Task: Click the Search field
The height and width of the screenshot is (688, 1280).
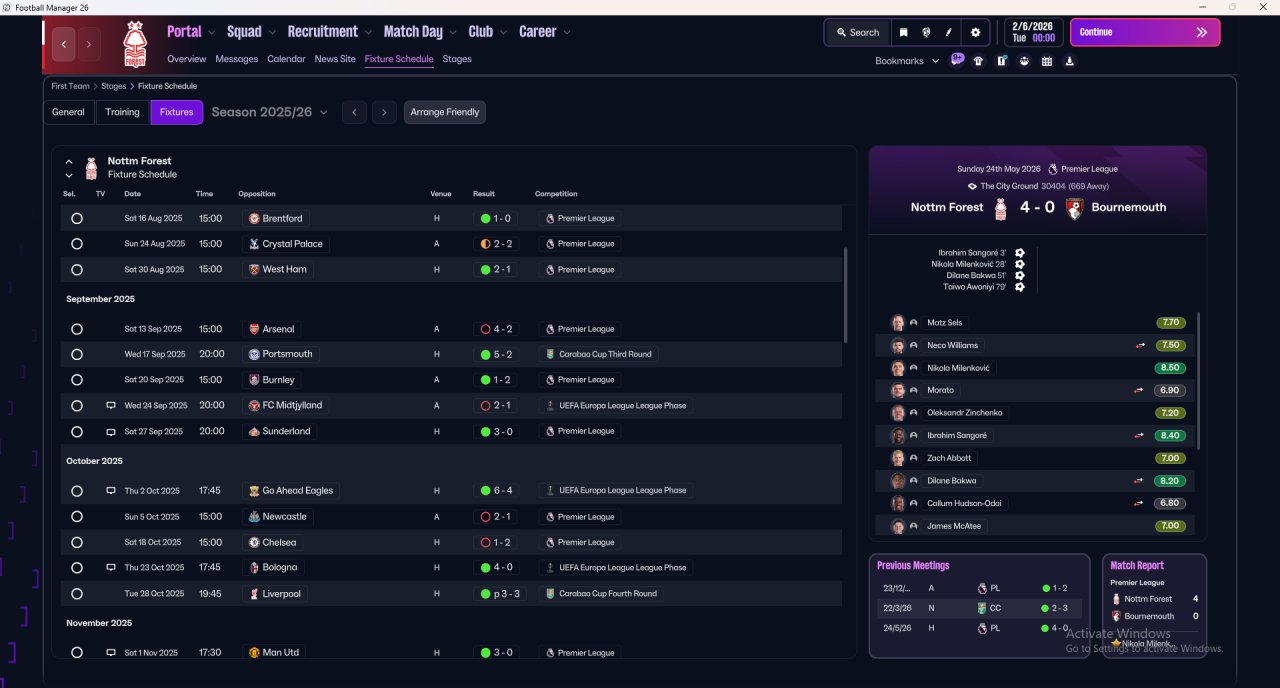Action: (x=857, y=32)
